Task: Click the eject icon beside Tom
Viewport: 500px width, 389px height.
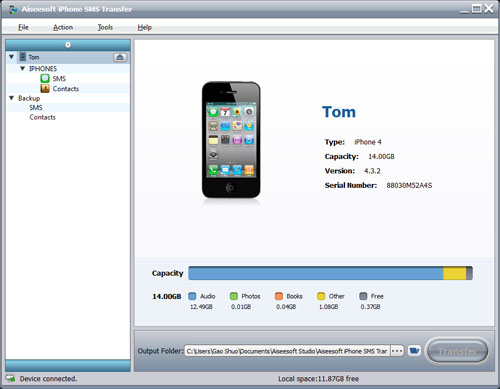Action: click(x=120, y=57)
